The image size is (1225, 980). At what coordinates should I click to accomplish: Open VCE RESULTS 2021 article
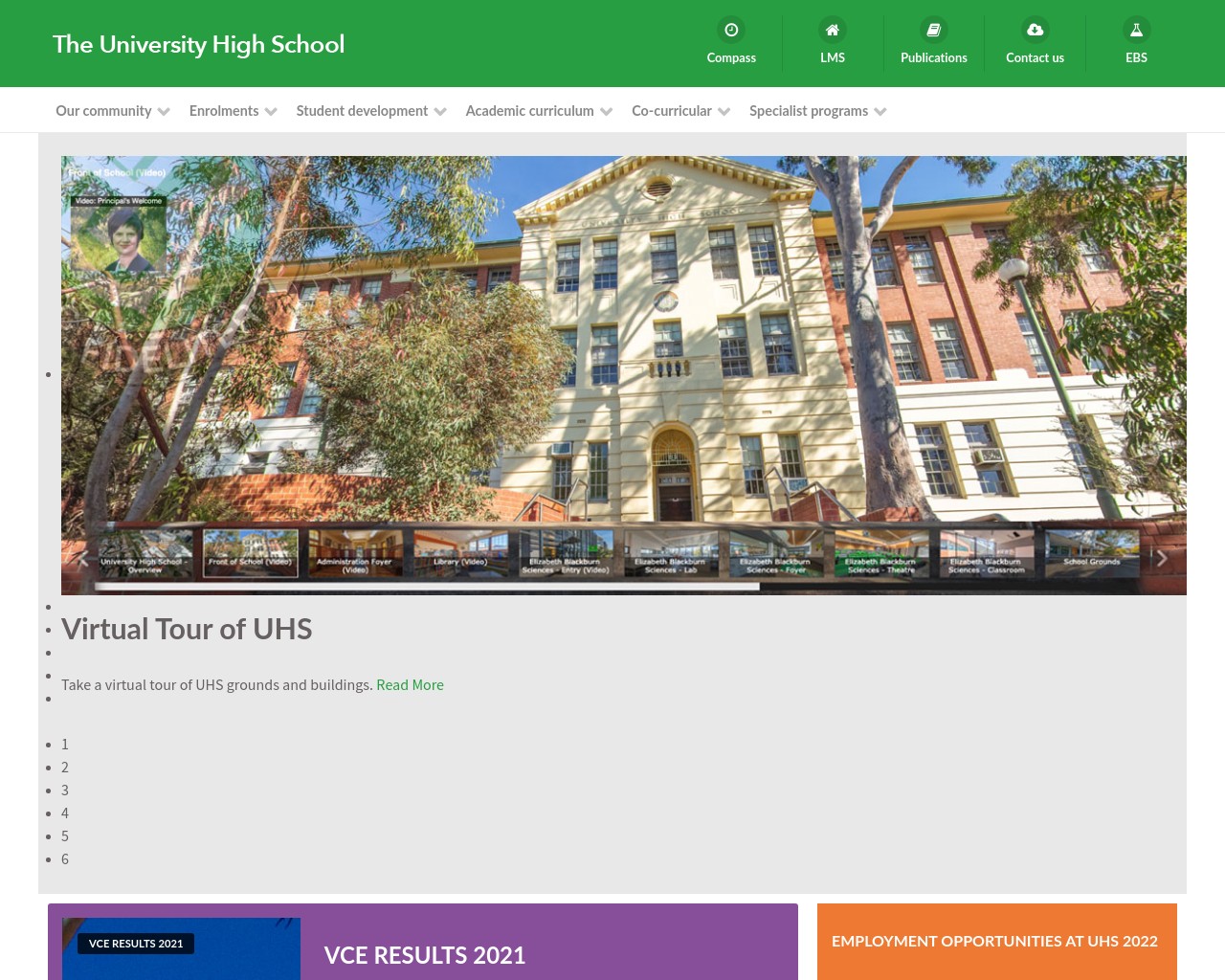click(424, 954)
